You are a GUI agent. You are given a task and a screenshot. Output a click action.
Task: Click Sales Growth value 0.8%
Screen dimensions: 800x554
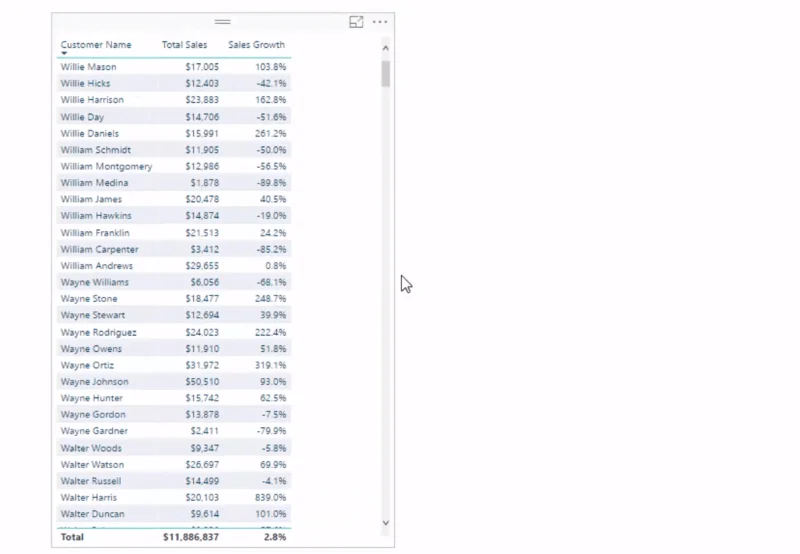pyautogui.click(x=276, y=265)
